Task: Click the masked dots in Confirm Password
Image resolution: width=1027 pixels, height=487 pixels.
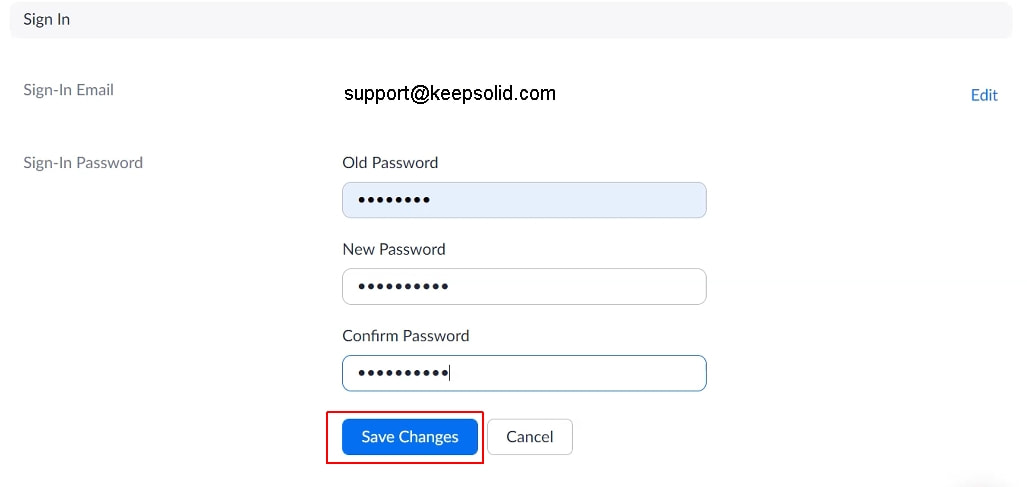Action: point(403,373)
